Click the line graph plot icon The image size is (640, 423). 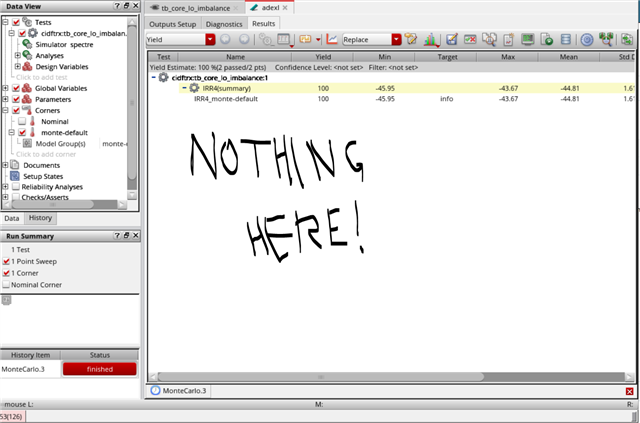332,40
